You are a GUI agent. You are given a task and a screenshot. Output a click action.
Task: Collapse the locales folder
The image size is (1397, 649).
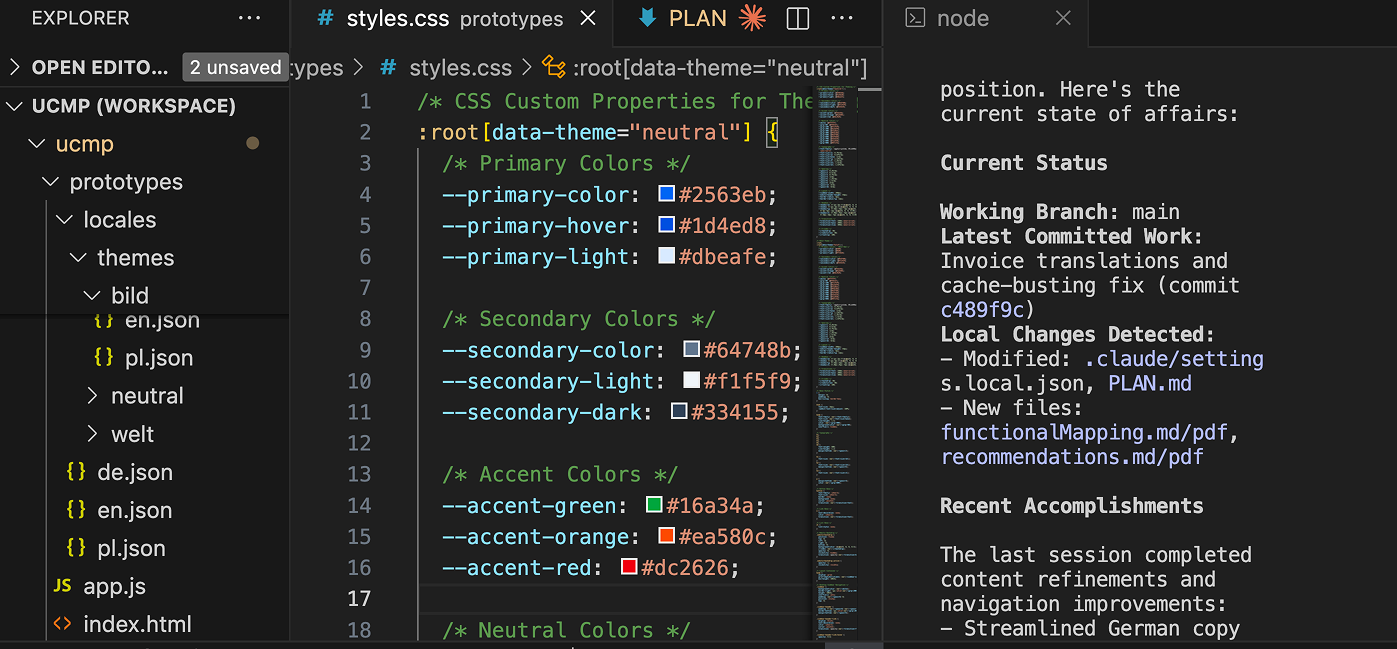64,220
